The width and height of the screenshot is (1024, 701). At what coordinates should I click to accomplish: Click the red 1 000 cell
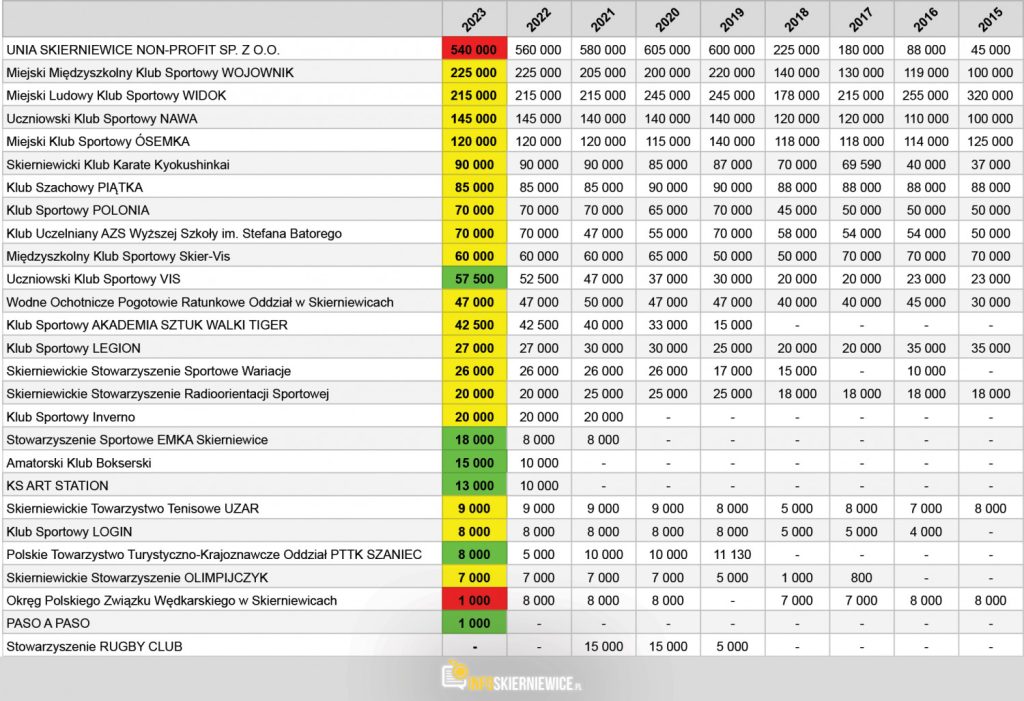pyautogui.click(x=474, y=600)
